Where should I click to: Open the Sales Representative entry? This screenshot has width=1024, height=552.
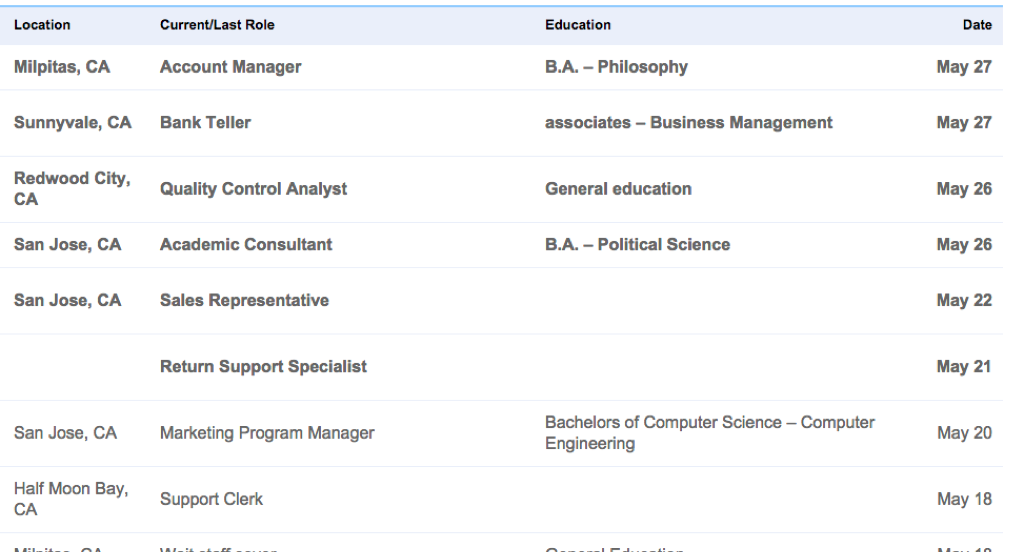(244, 301)
